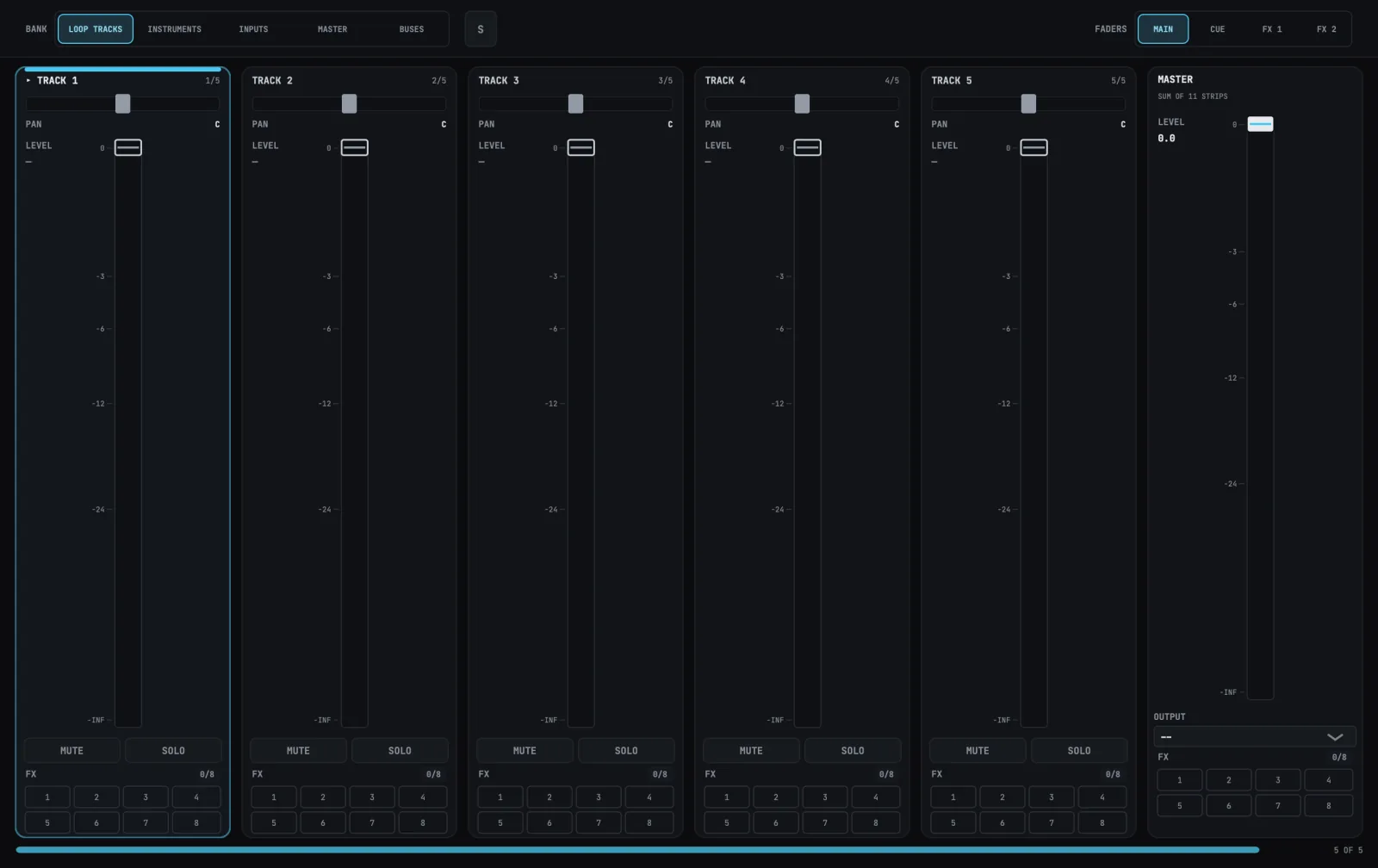The image size is (1378, 868).
Task: Select FX slot 4 on Track 4
Action: [876, 797]
